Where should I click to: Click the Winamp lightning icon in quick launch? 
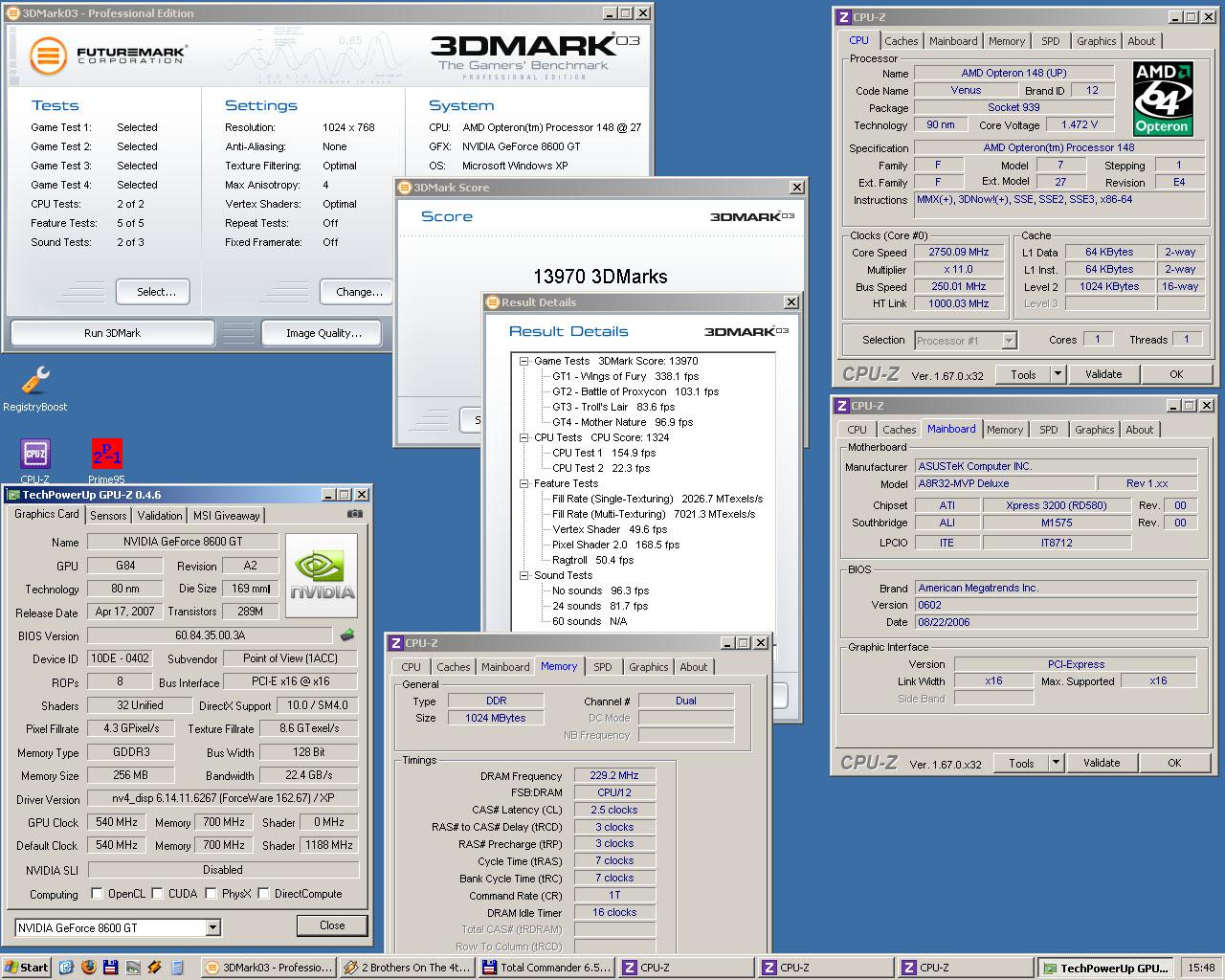(155, 967)
